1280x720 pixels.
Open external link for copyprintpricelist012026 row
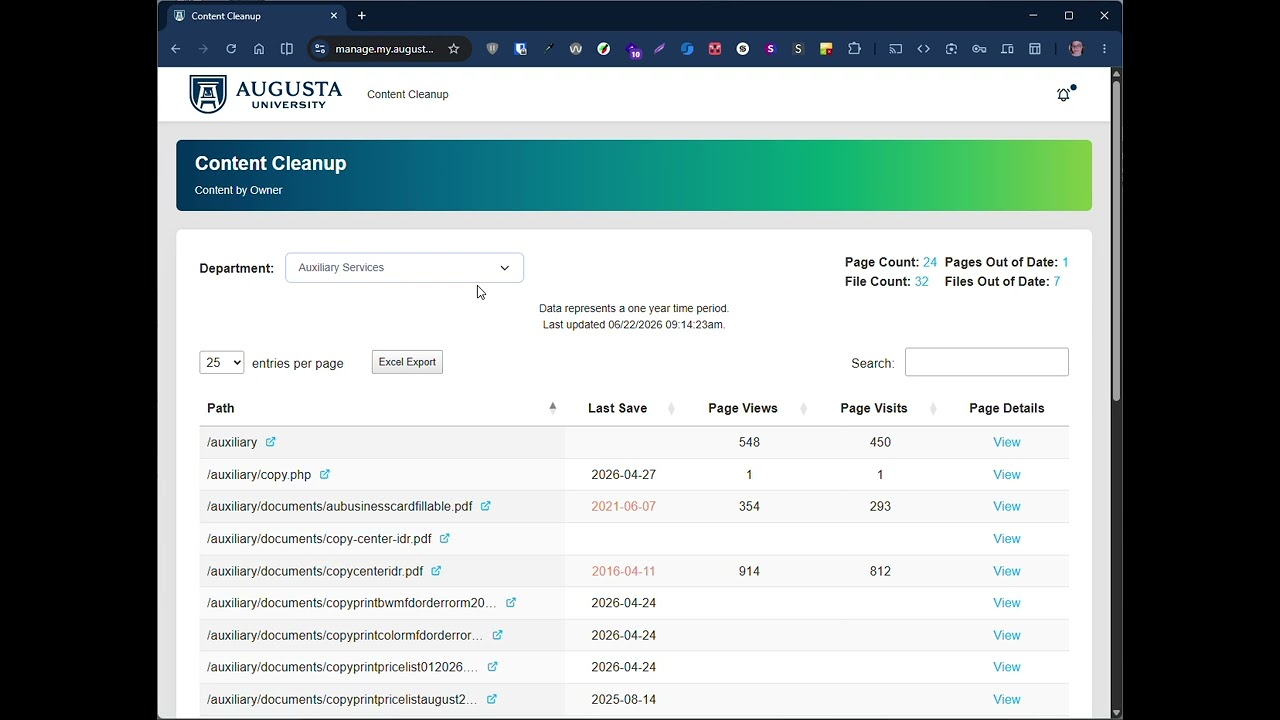point(492,667)
